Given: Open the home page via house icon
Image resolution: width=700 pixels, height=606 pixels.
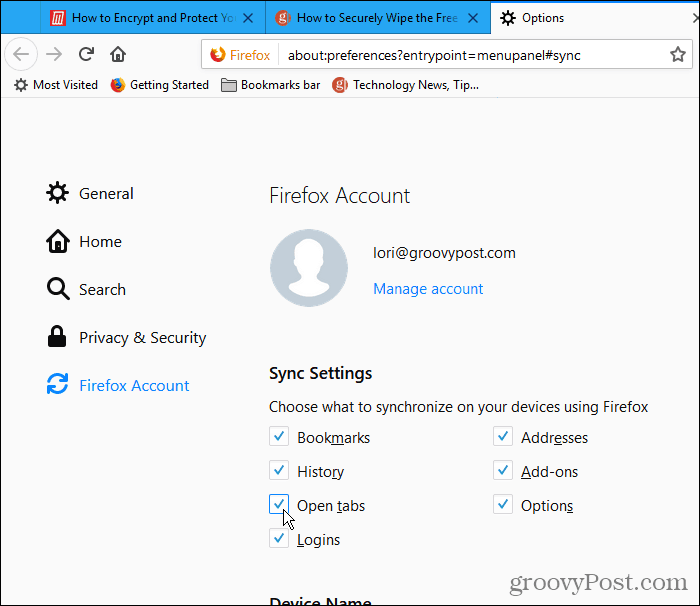Looking at the screenshot, I should 118,54.
